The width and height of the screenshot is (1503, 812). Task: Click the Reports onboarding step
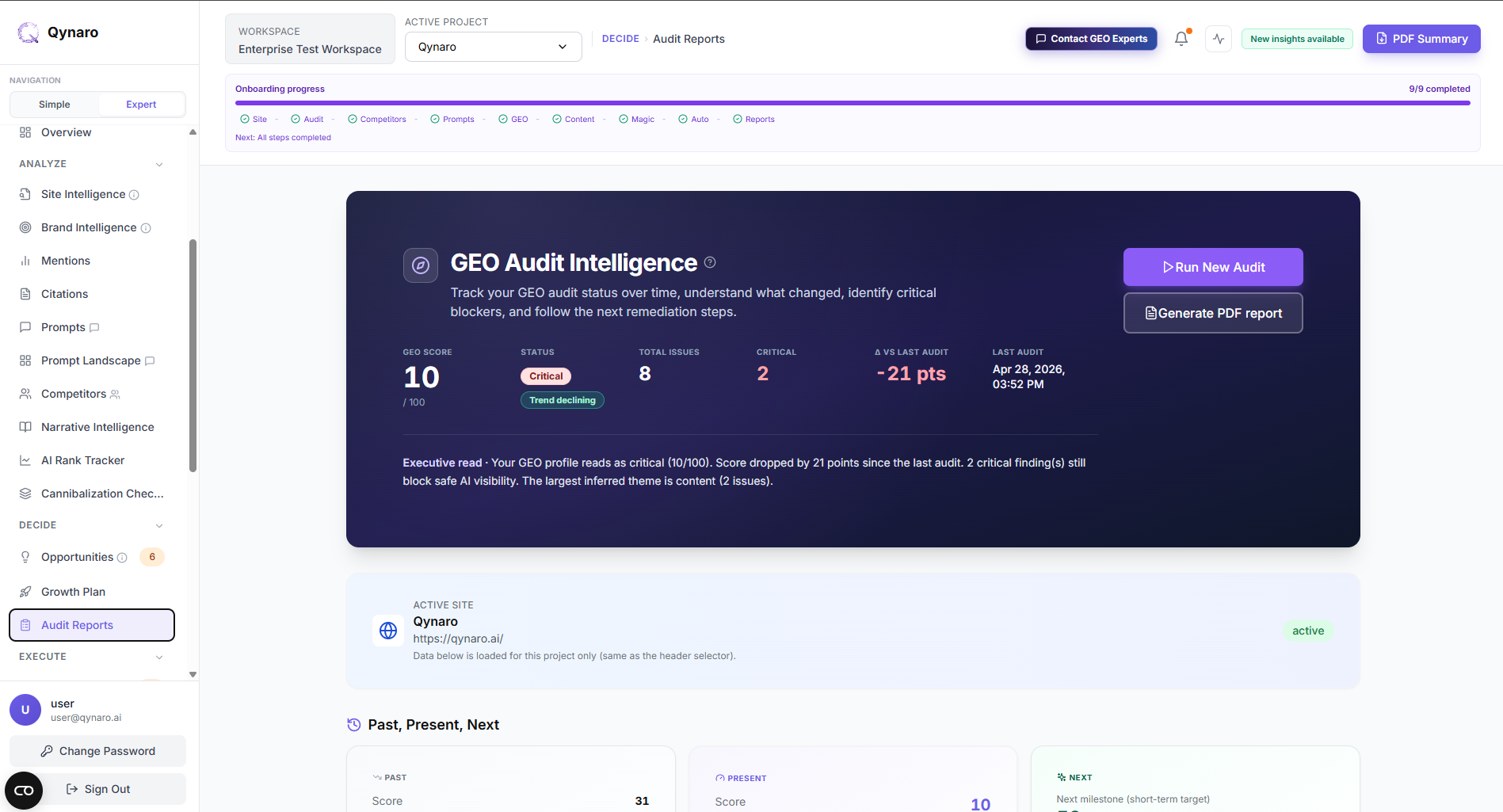pyautogui.click(x=754, y=120)
